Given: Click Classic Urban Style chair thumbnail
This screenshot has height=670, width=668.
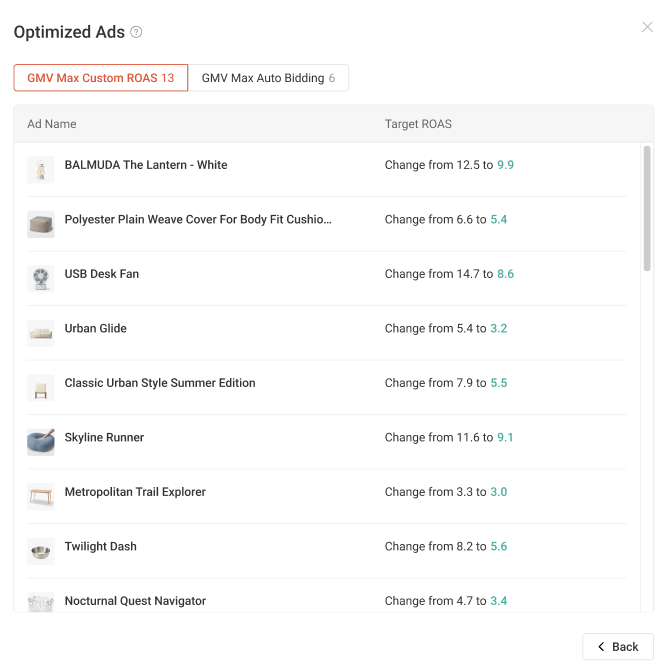Looking at the screenshot, I should [41, 388].
